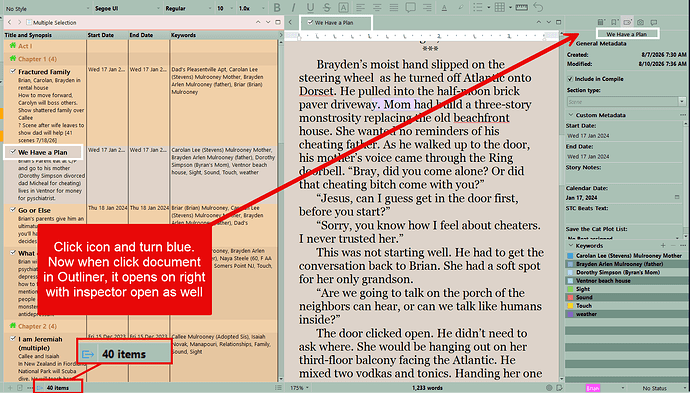Toggle the Go or Else row checkbox
Screen dimensions: 690x393
pyautogui.click(x=13, y=209)
